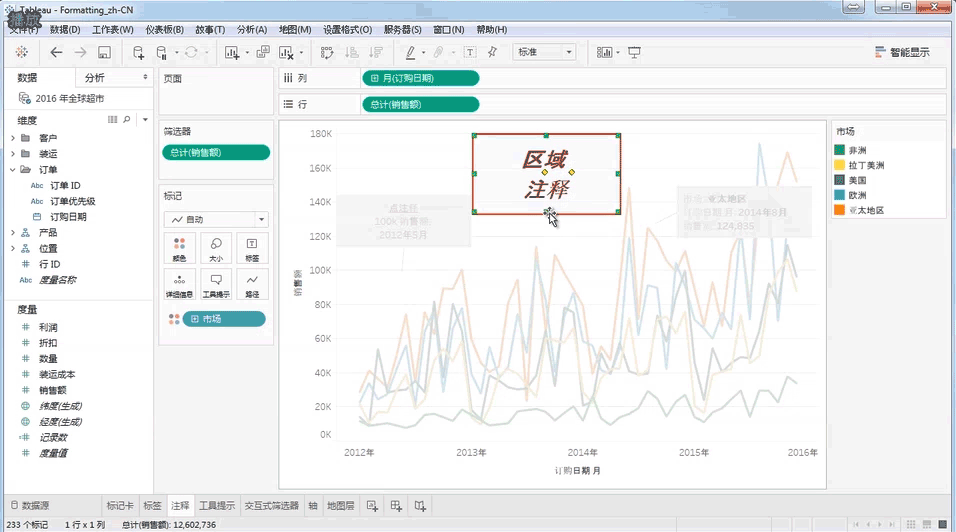
Task: Click the search icon in the dimensions pane
Action: (x=126, y=119)
